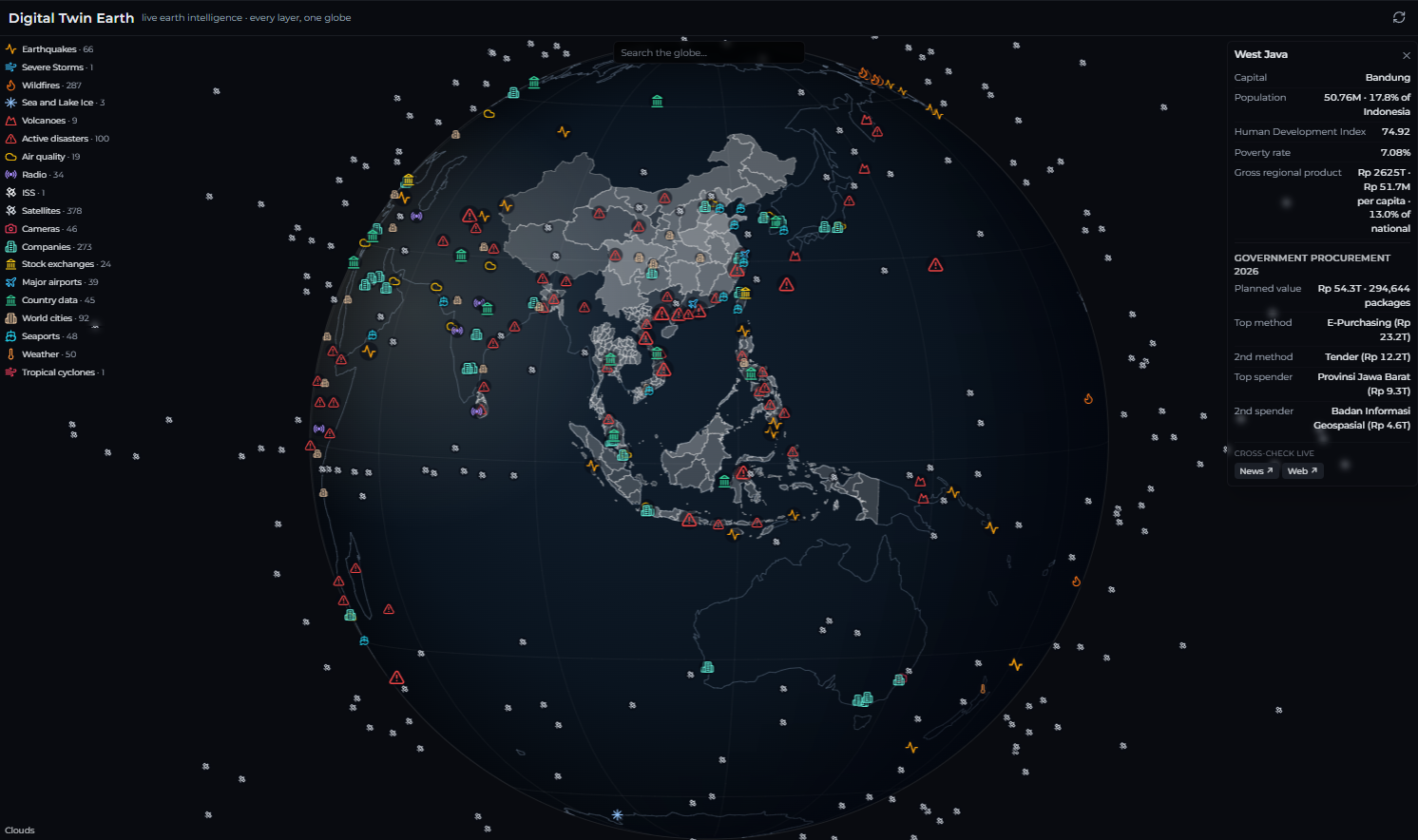Toggle the Active disasters warning icon
1418x840 pixels.
point(11,139)
